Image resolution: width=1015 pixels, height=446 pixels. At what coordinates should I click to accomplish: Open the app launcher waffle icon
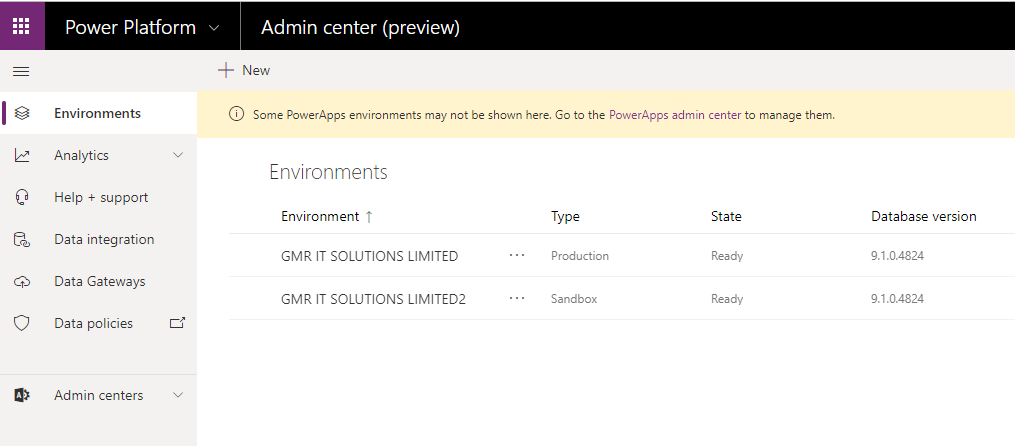(21, 25)
